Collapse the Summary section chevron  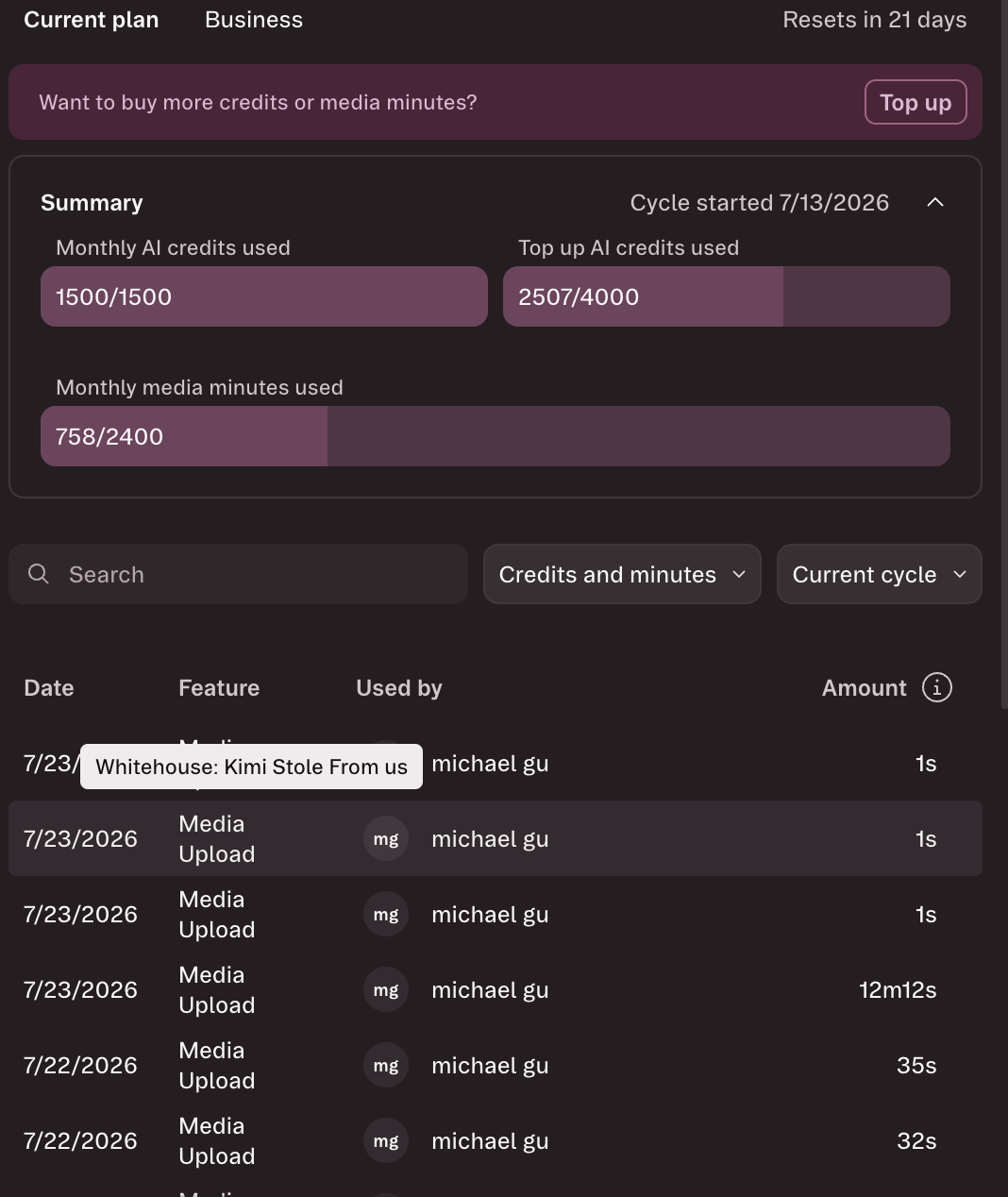tap(935, 202)
